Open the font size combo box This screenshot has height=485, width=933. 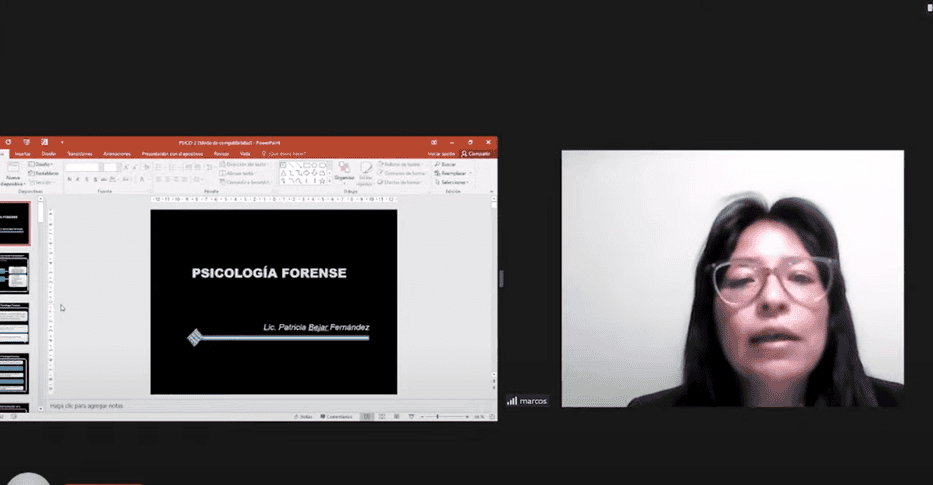click(111, 167)
